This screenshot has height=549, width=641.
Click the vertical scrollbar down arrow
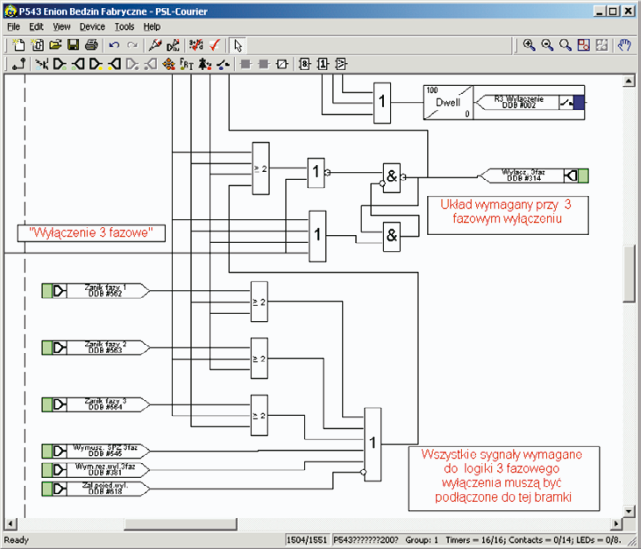pyautogui.click(x=629, y=510)
